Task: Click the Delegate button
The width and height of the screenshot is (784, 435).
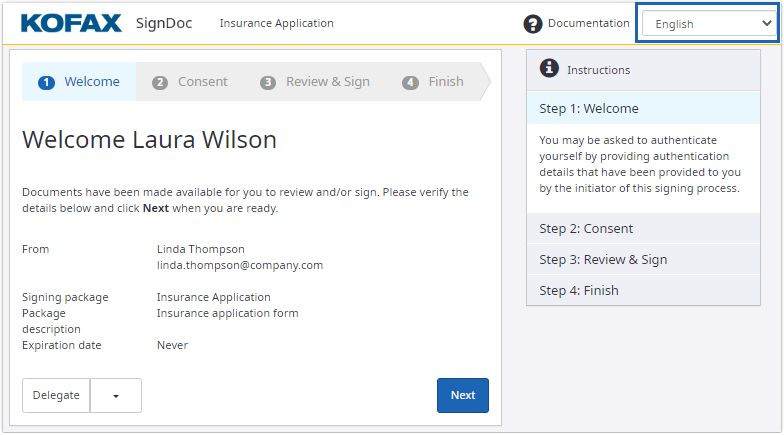Action: (56, 395)
